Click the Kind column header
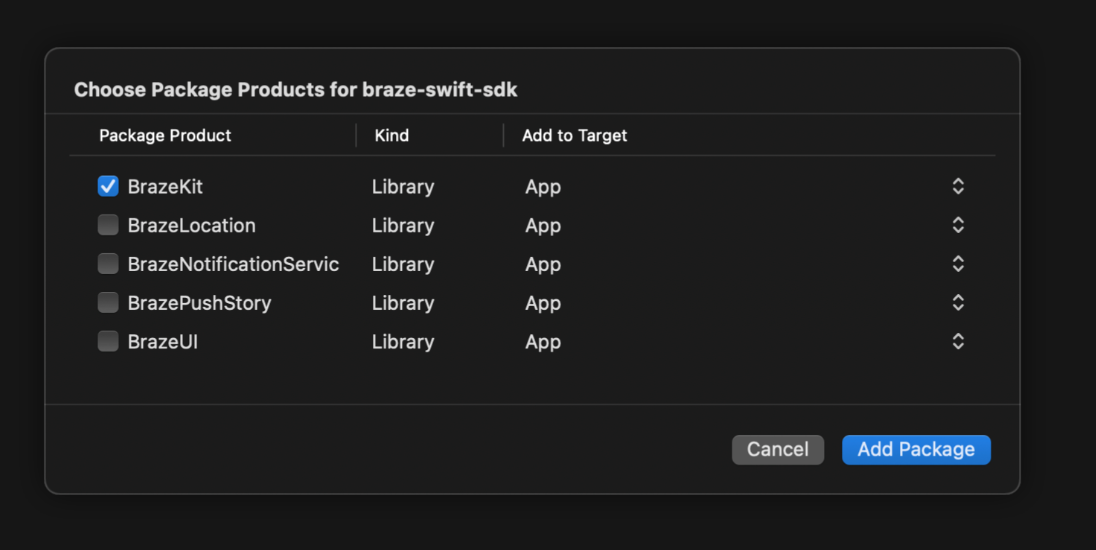This screenshot has height=550, width=1096. [391, 136]
